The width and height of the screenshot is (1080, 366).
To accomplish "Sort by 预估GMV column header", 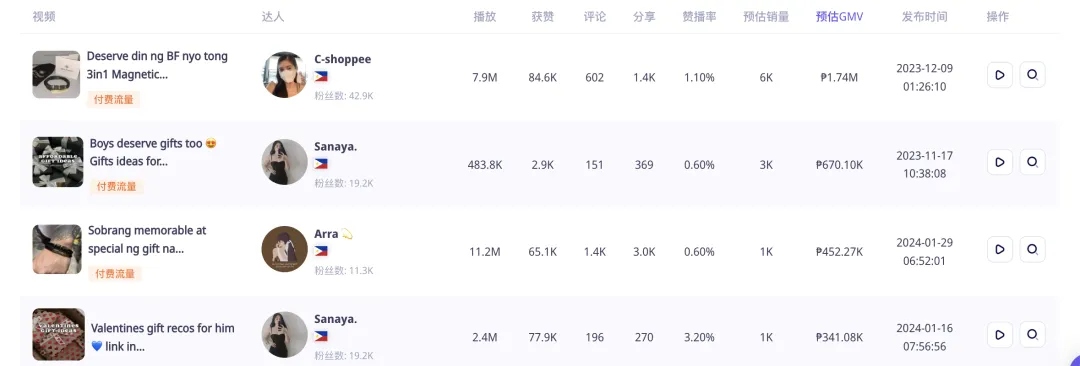I will [839, 17].
